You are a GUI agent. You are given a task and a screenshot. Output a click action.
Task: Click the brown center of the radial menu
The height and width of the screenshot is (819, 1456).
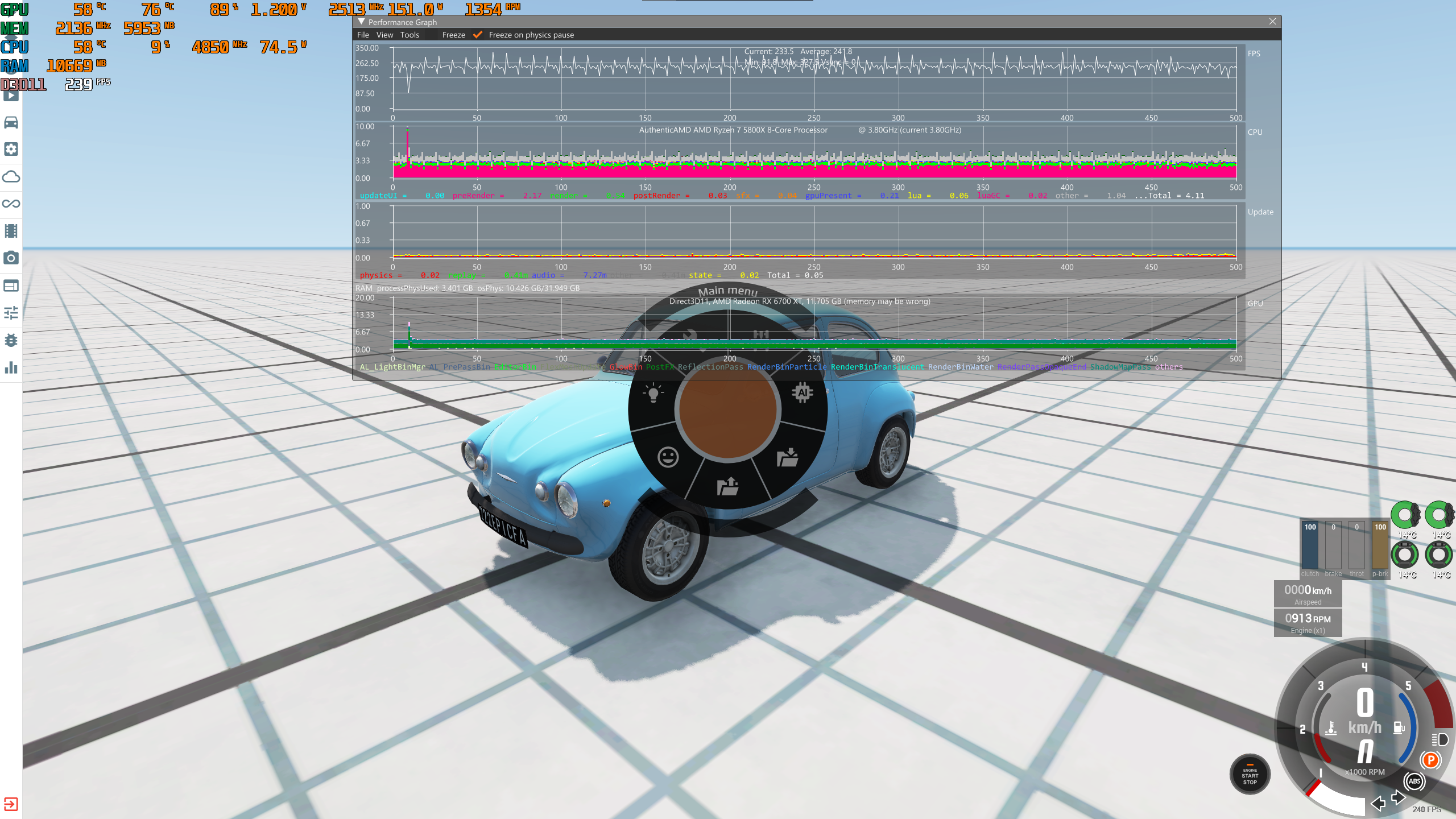728,409
